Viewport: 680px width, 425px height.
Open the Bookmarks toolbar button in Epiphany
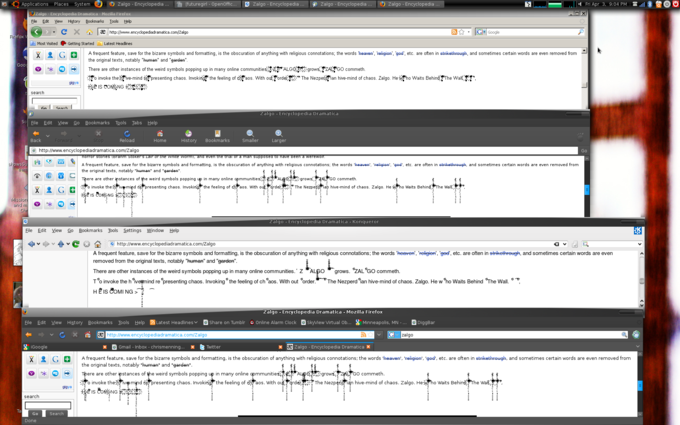[x=217, y=136]
